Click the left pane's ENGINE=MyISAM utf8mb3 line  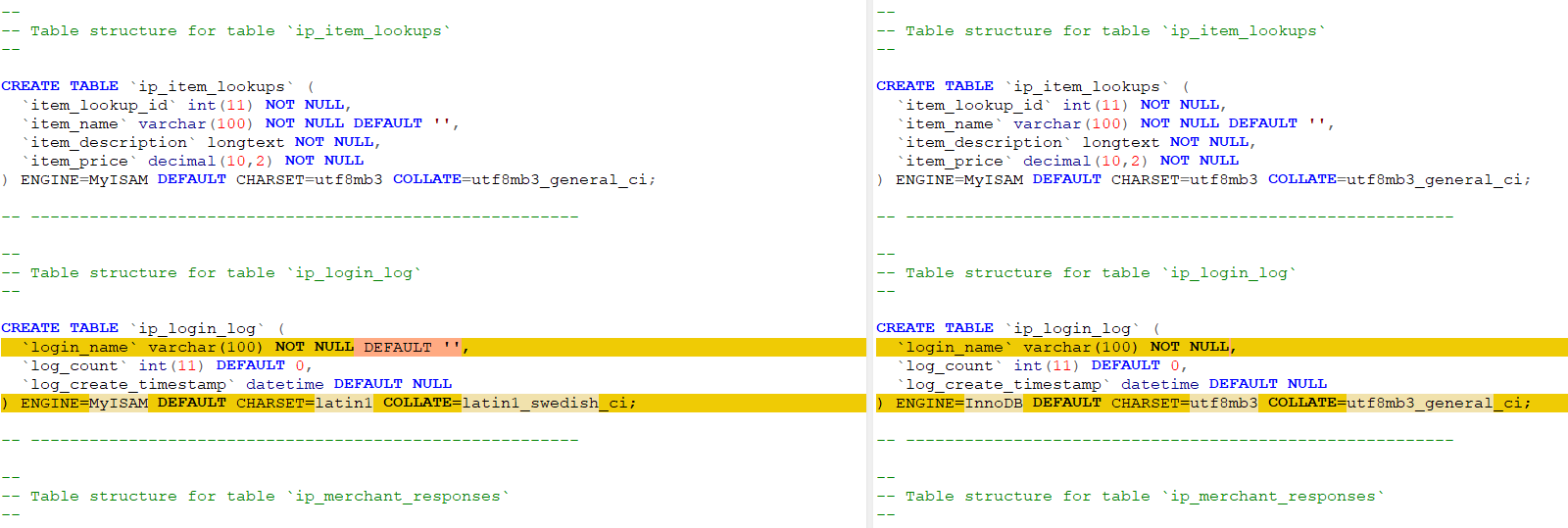328,179
